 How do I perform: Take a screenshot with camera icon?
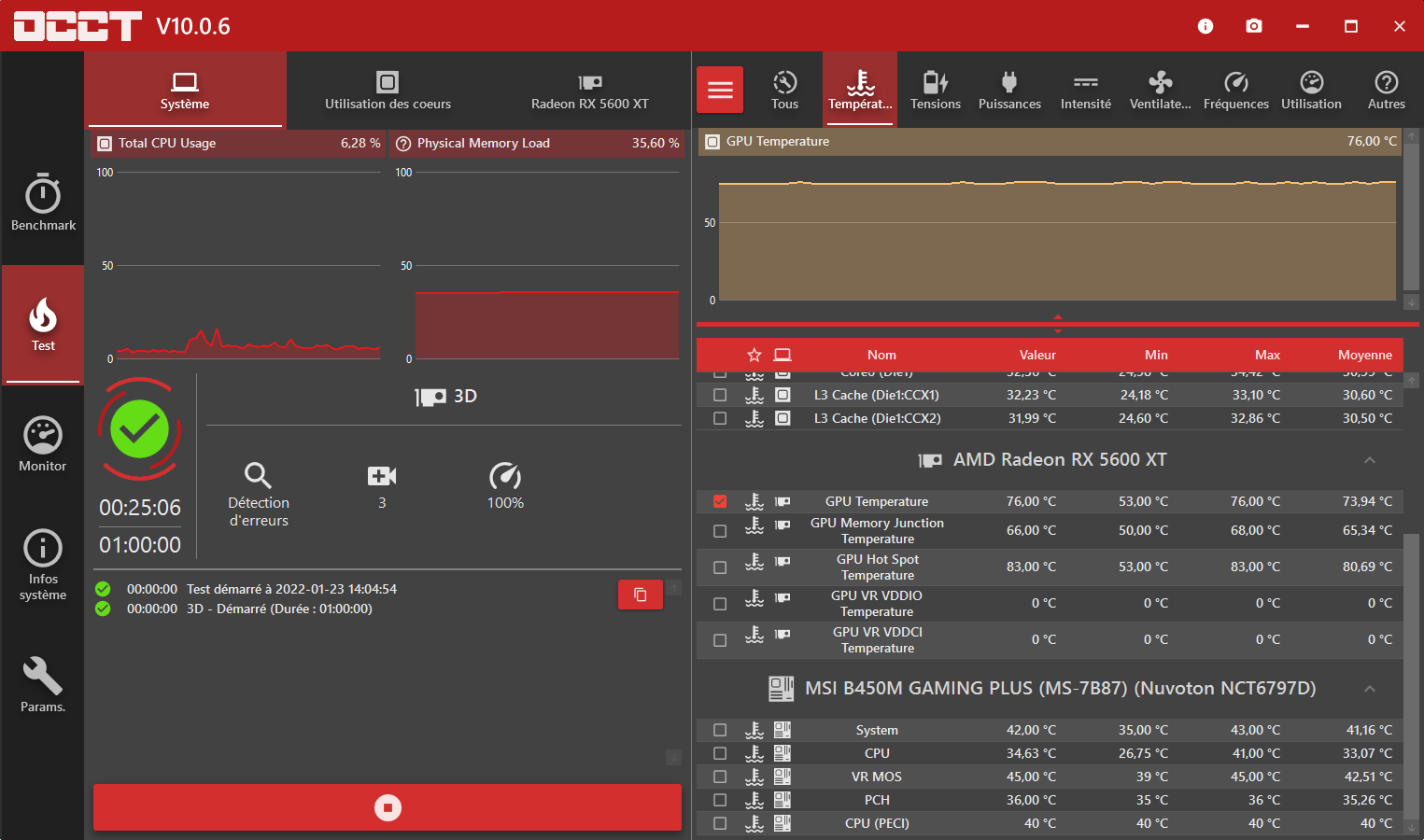coord(1254,26)
